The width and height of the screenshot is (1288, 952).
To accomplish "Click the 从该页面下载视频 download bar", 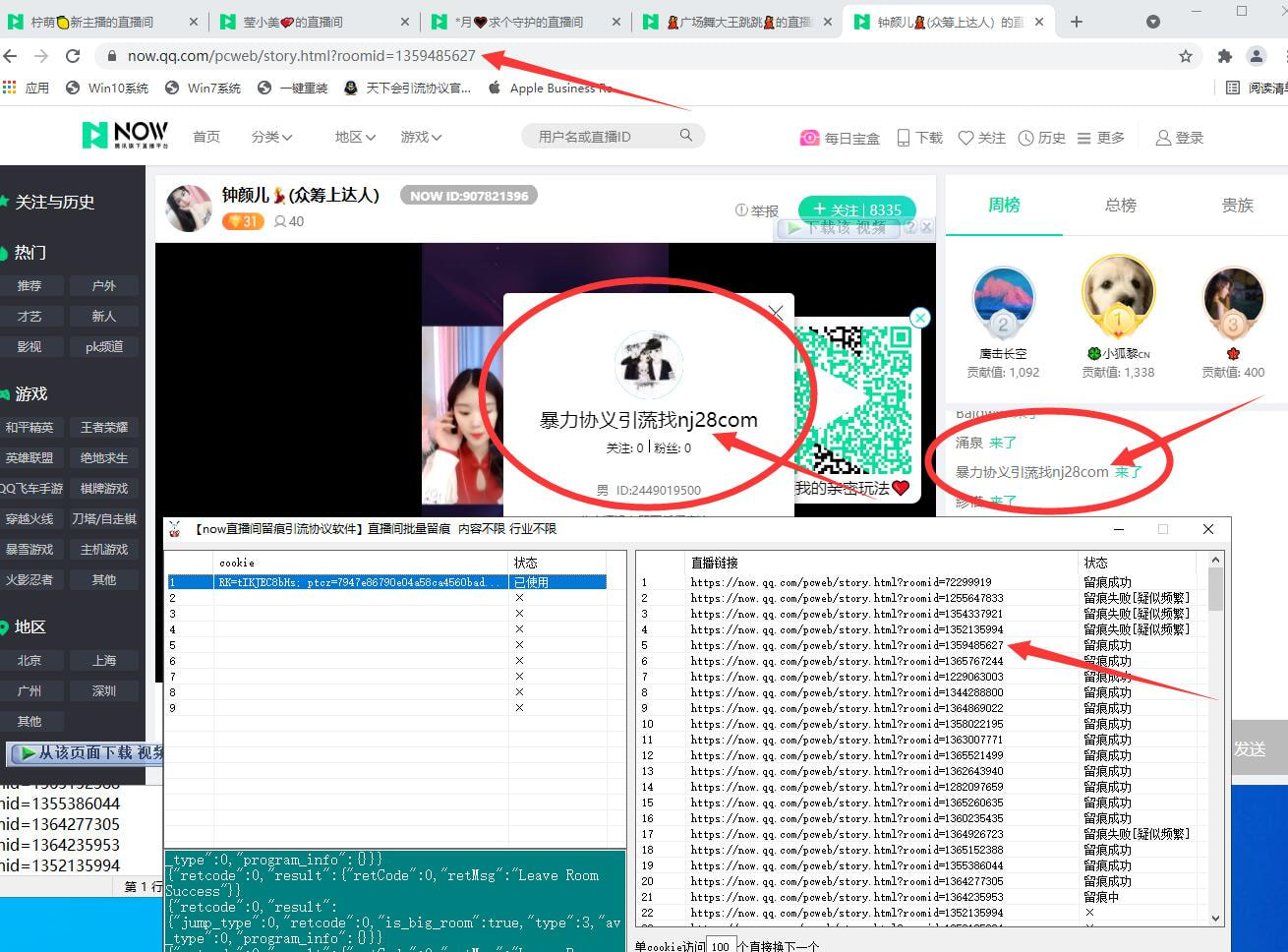I will coord(87,752).
